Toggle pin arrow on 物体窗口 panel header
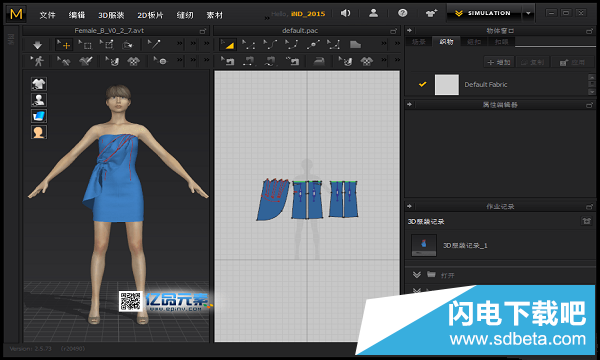The width and height of the screenshot is (600, 360). pos(409,30)
